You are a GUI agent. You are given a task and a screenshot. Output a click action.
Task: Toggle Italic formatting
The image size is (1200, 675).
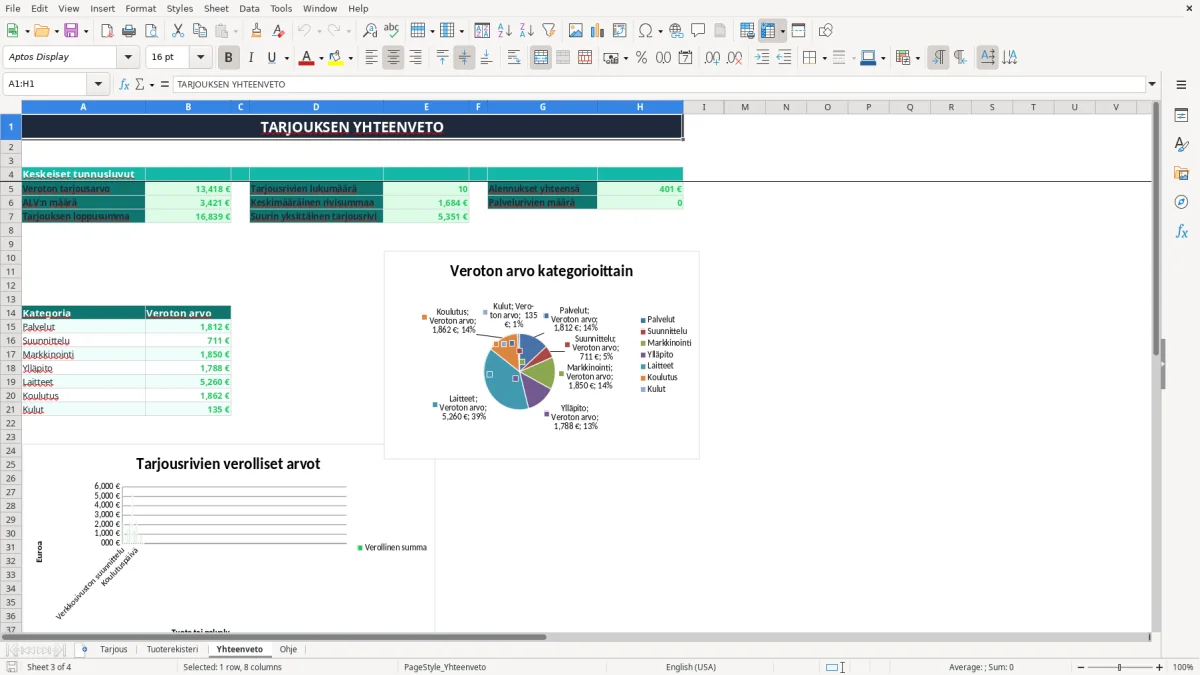point(251,58)
